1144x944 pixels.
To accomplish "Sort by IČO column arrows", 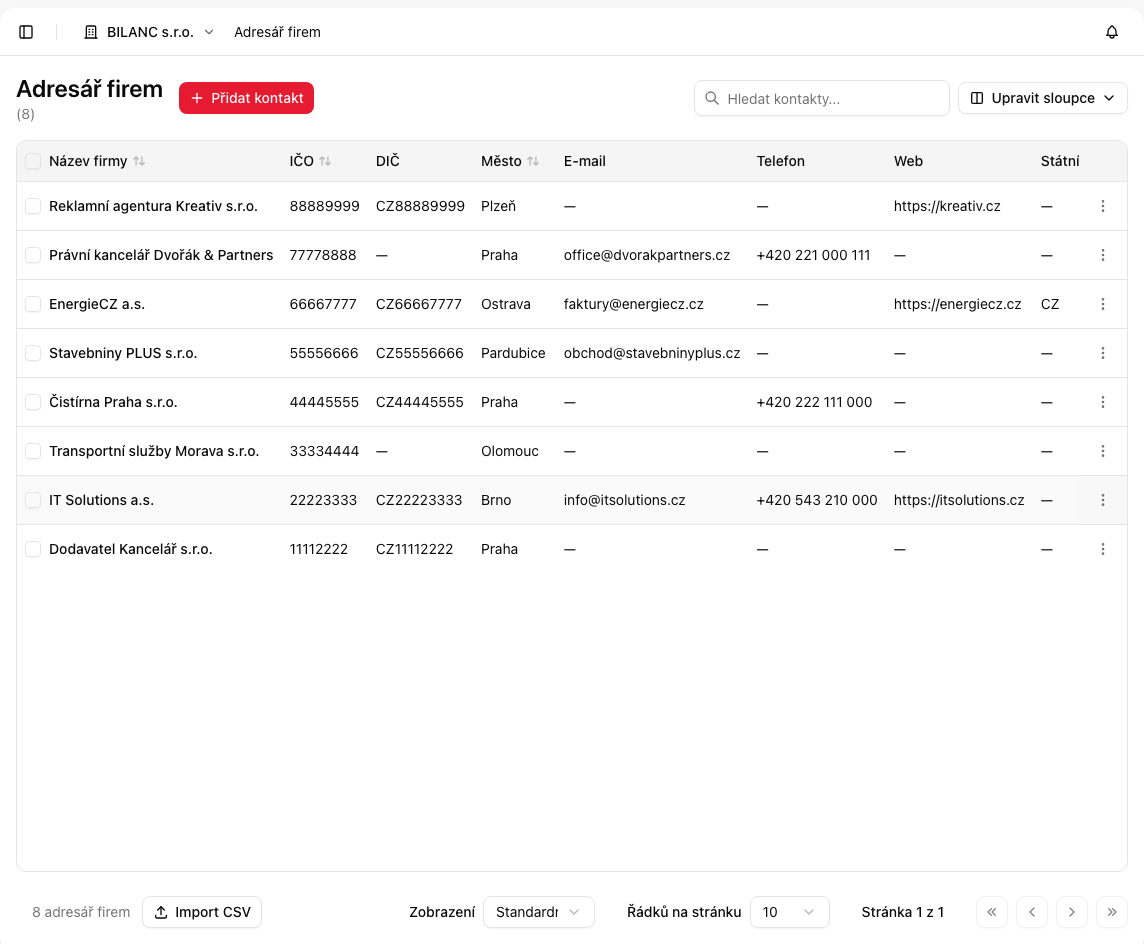I will click(325, 161).
